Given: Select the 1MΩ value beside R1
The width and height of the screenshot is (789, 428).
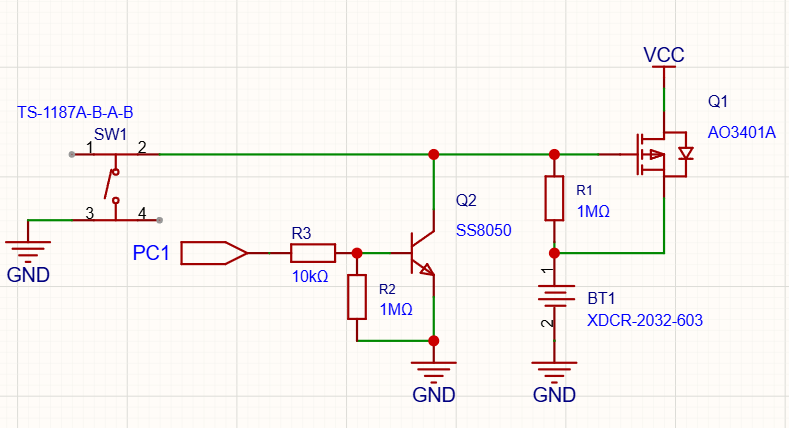Looking at the screenshot, I should tap(593, 211).
